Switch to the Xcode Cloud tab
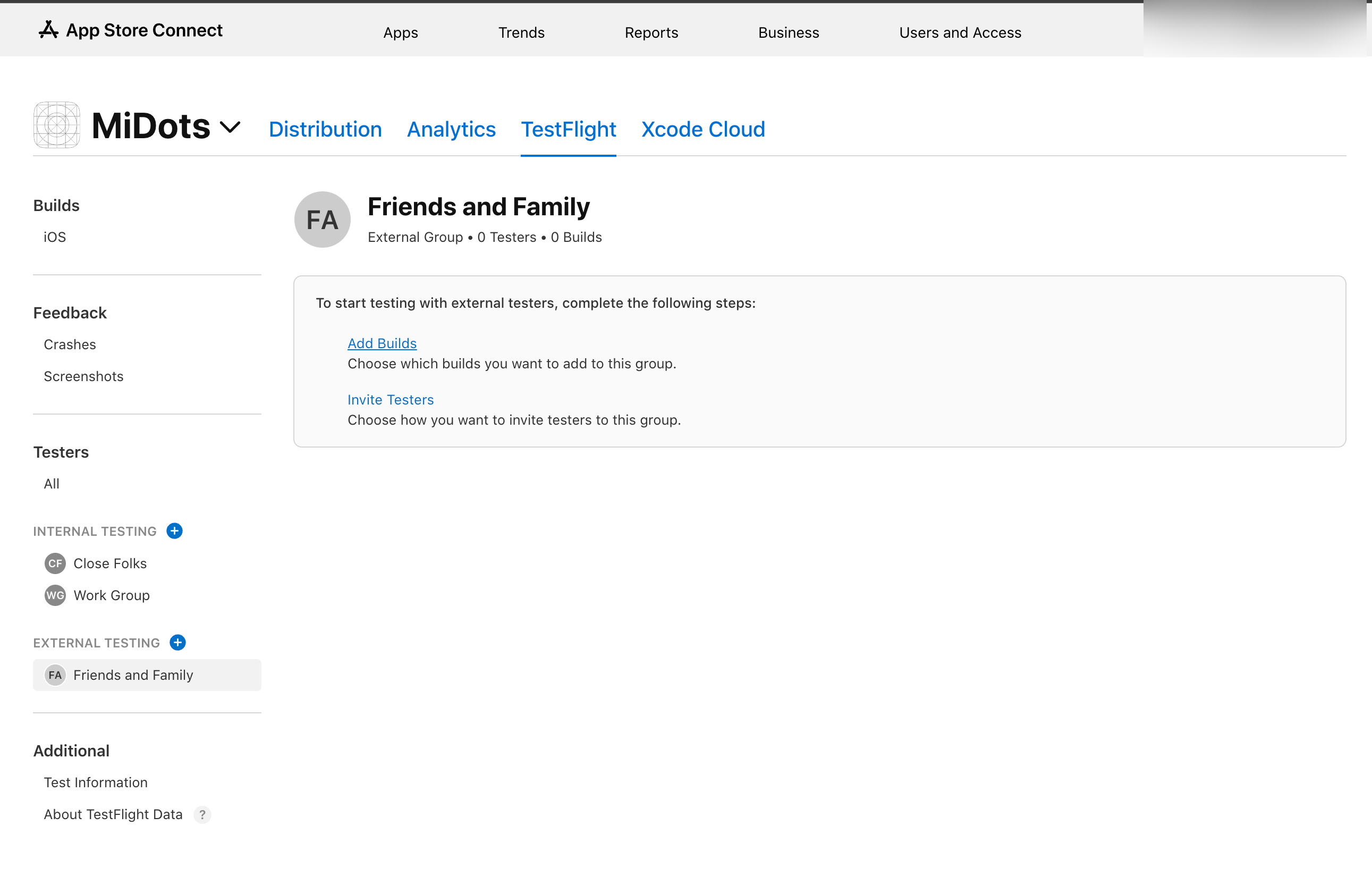Image resolution: width=1372 pixels, height=893 pixels. (x=704, y=129)
